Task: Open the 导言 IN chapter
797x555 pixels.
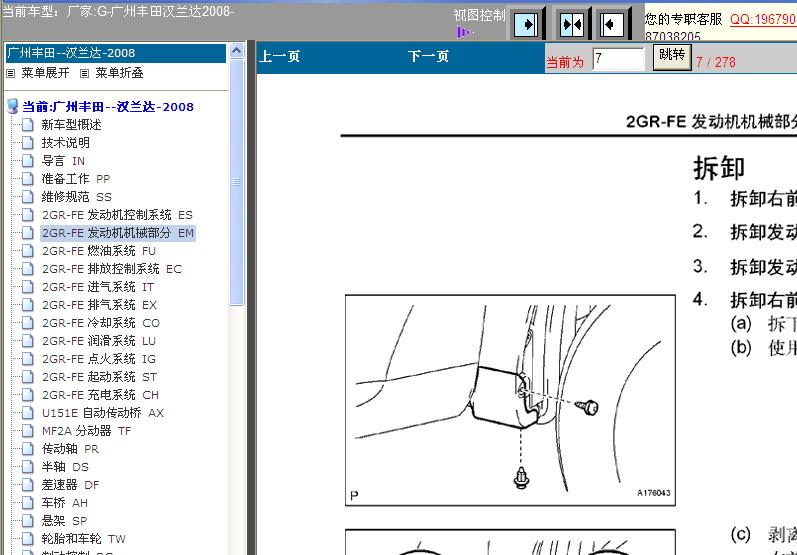Action: point(63,161)
